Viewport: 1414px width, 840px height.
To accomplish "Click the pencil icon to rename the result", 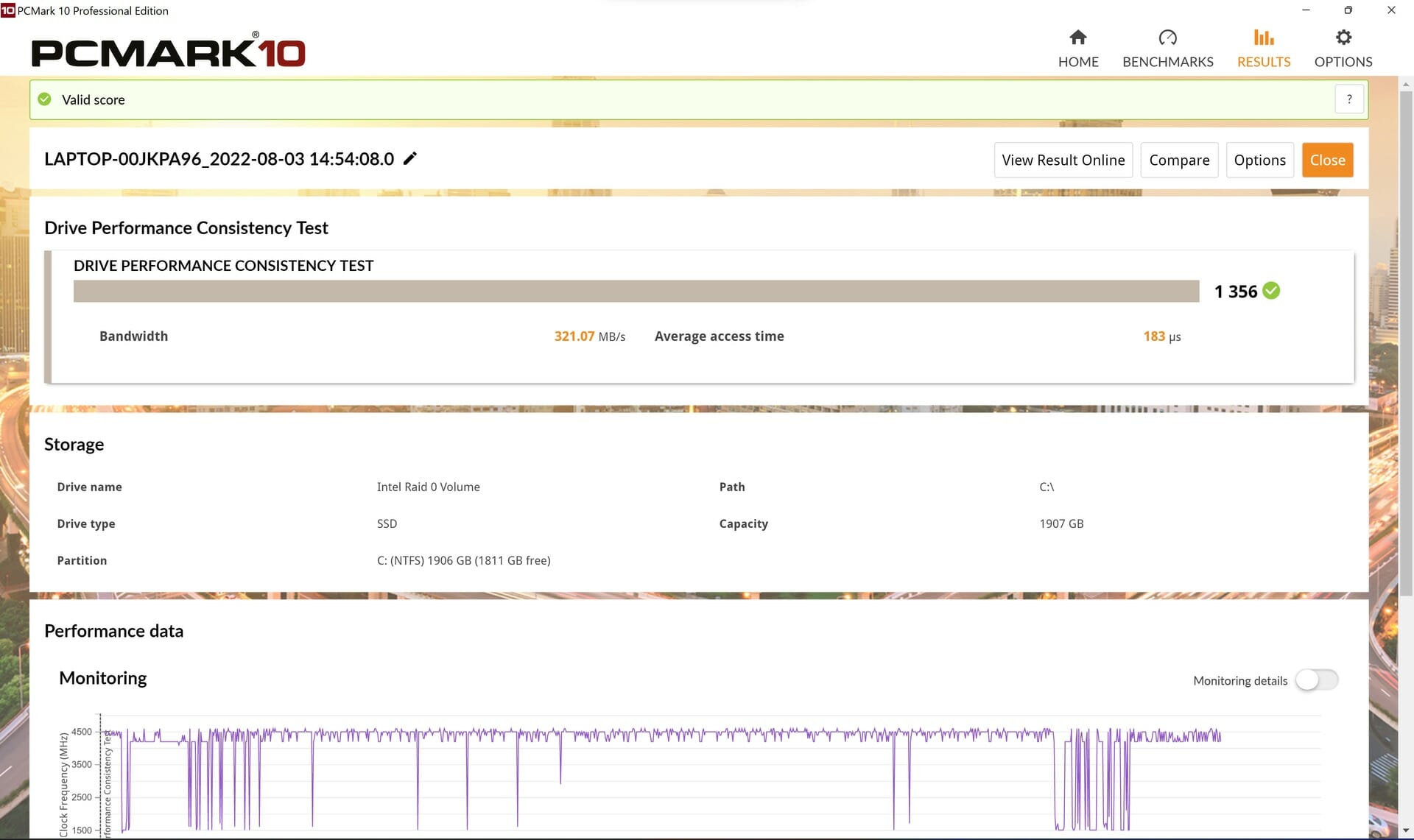I will [410, 158].
